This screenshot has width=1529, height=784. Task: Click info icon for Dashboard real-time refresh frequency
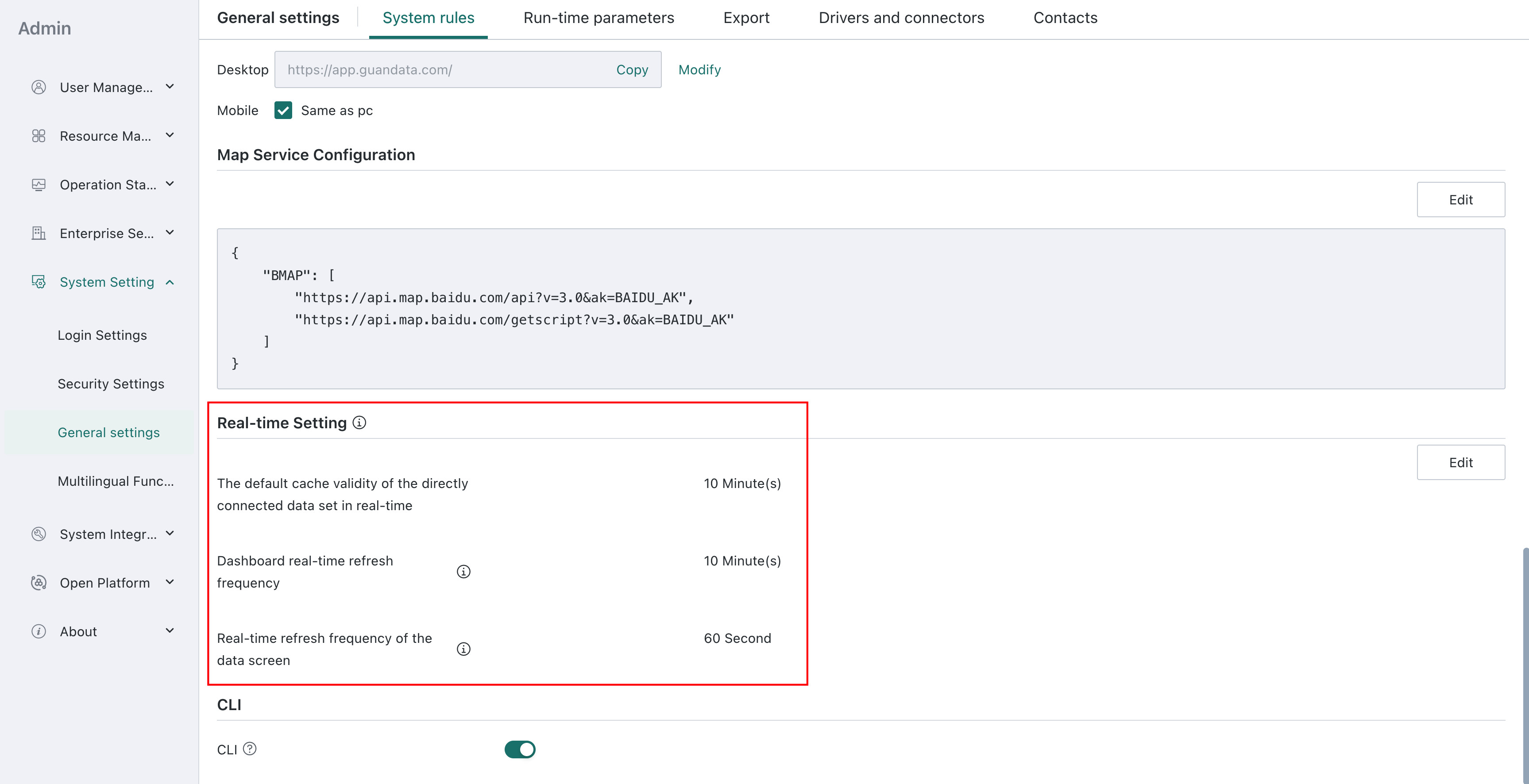click(x=463, y=571)
